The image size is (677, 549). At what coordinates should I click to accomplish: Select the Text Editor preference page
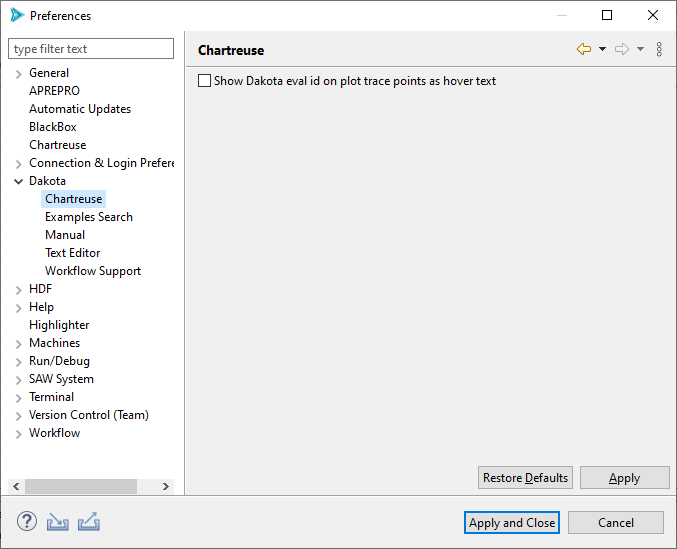tap(72, 253)
